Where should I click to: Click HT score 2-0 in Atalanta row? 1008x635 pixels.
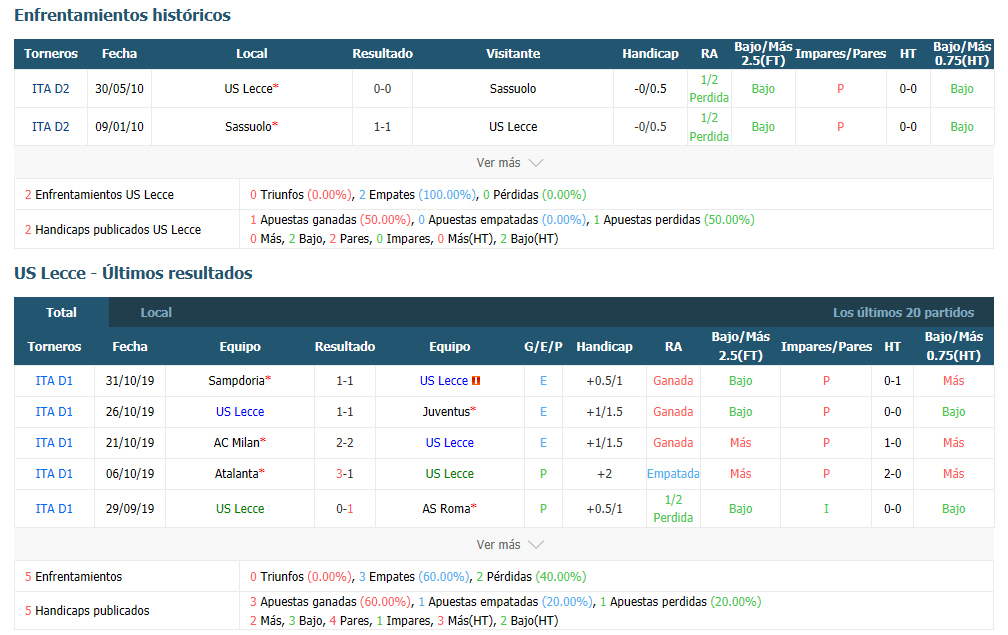[x=892, y=473]
